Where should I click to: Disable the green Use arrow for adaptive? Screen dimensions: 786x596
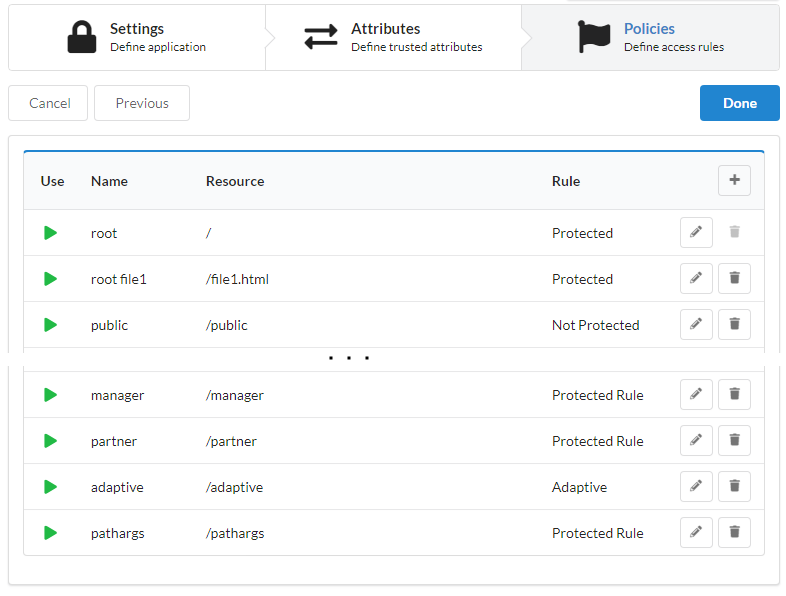51,487
